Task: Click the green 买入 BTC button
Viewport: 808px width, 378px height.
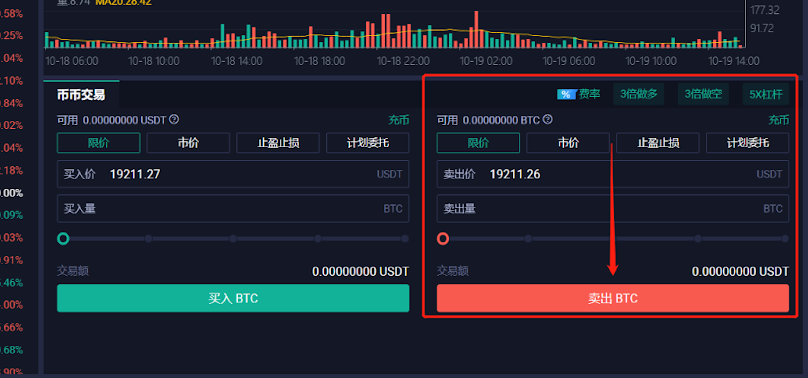Action: [233, 298]
